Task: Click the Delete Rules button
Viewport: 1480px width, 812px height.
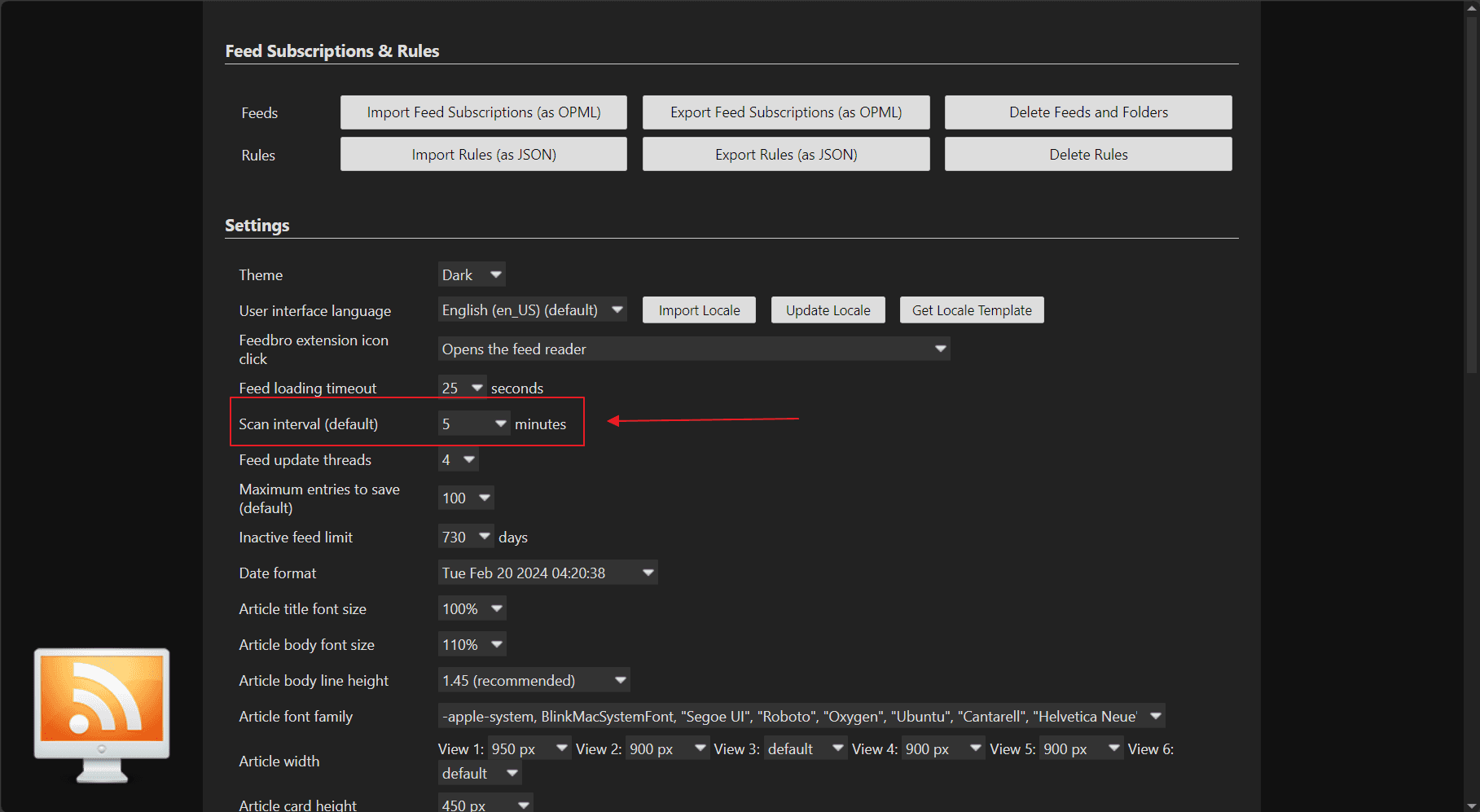Action: pos(1088,154)
